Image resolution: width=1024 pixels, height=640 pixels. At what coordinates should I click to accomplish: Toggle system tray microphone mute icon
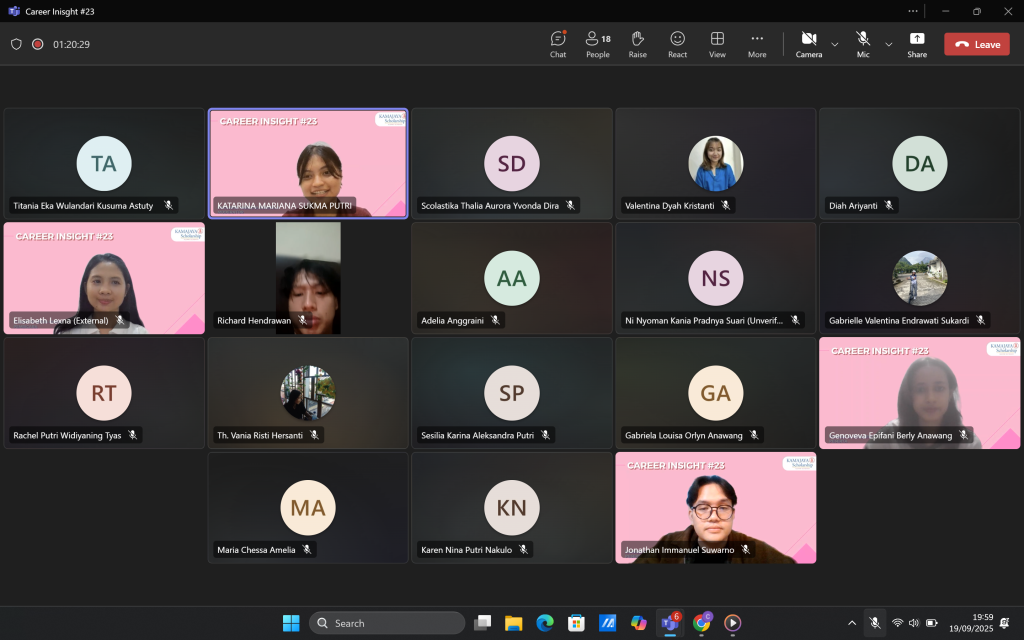point(875,623)
